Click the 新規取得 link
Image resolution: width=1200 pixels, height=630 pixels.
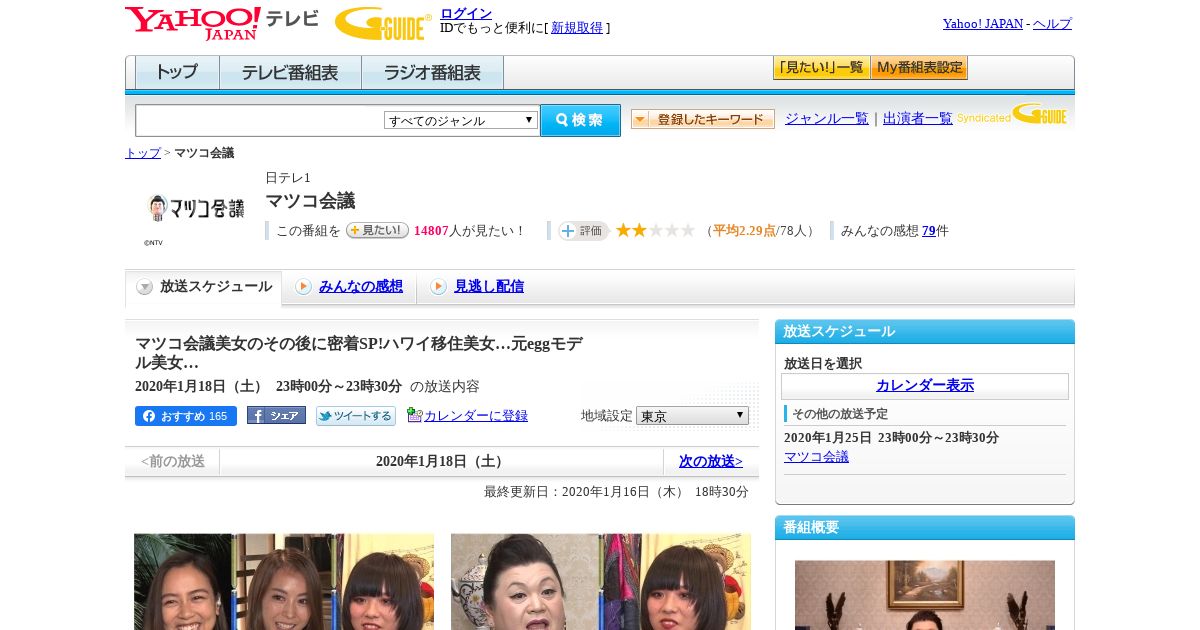click(577, 28)
